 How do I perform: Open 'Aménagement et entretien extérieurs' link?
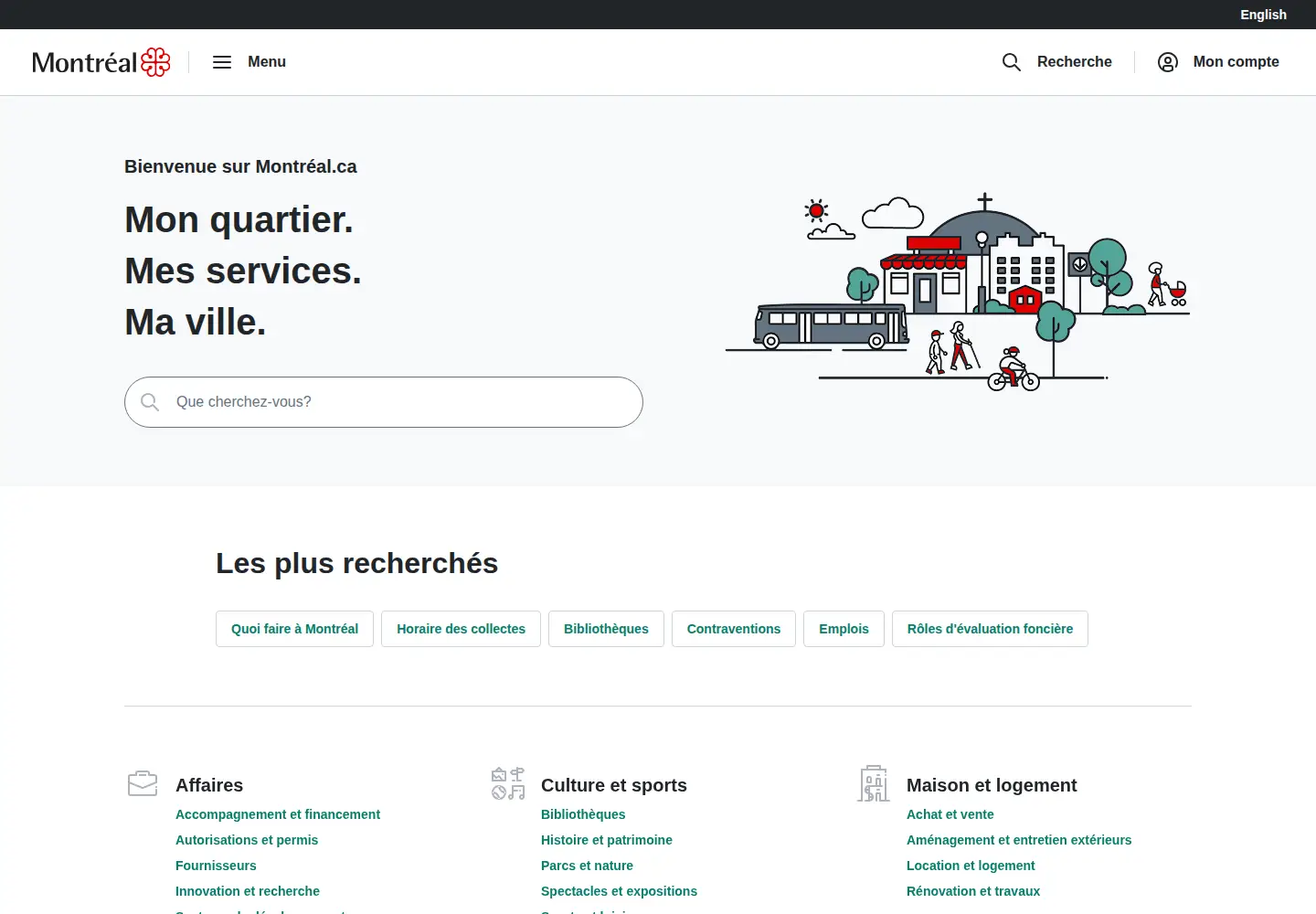coord(1019,840)
